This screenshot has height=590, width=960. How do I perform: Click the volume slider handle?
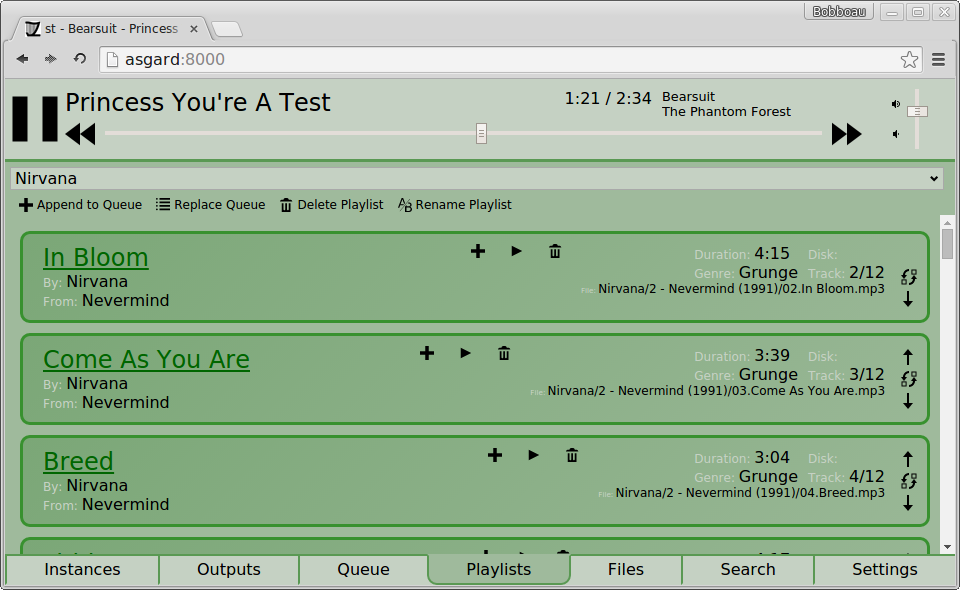click(x=917, y=111)
